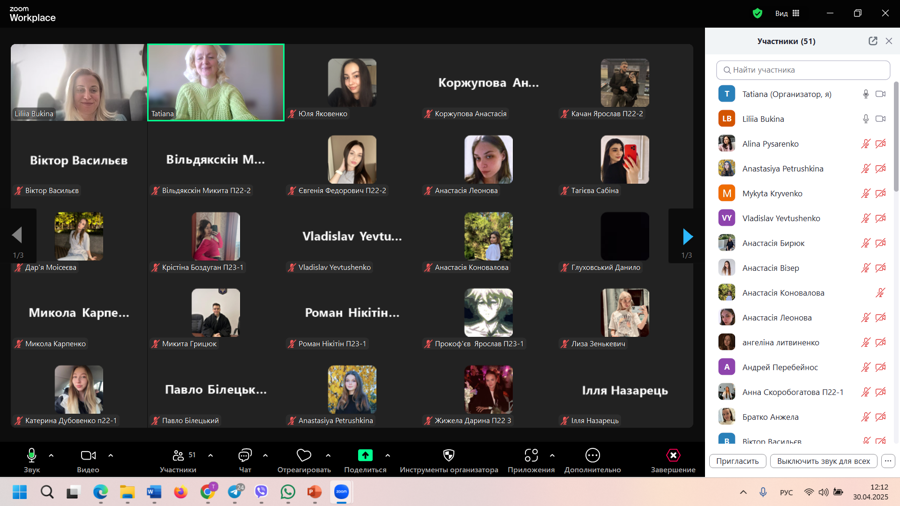The width and height of the screenshot is (900, 506).
Task: Click Выключить звук для всех button
Action: [823, 461]
